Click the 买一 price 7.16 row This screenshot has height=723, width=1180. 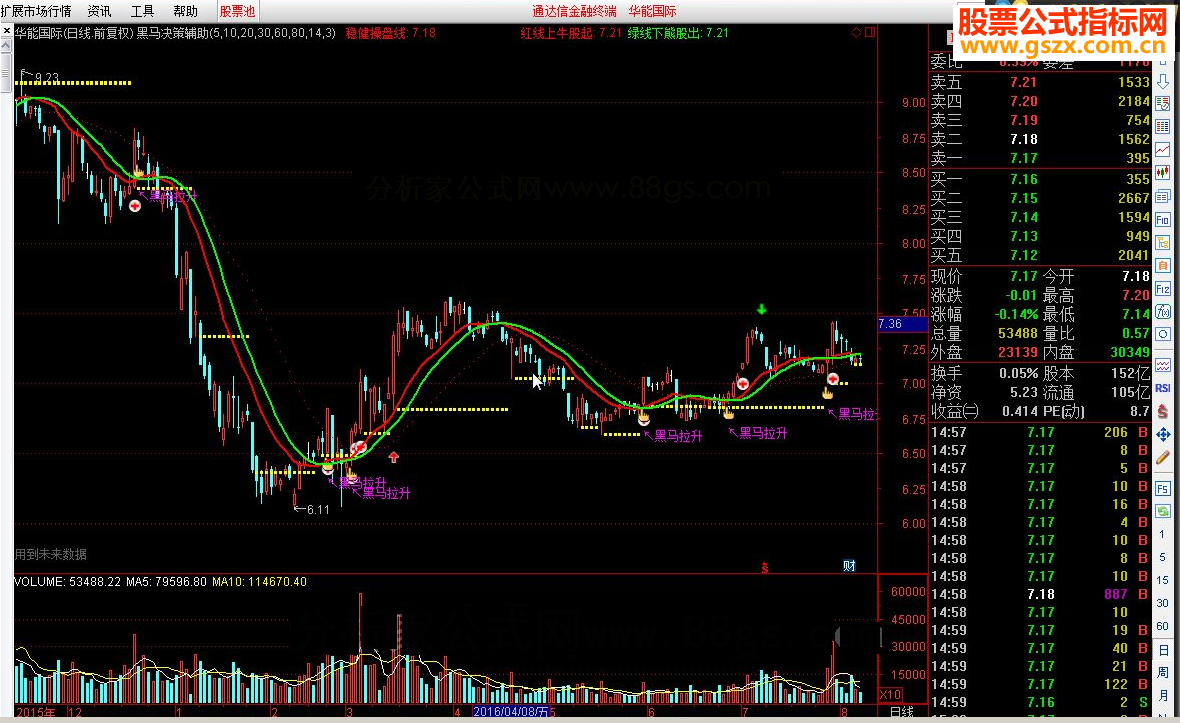pyautogui.click(x=1040, y=179)
